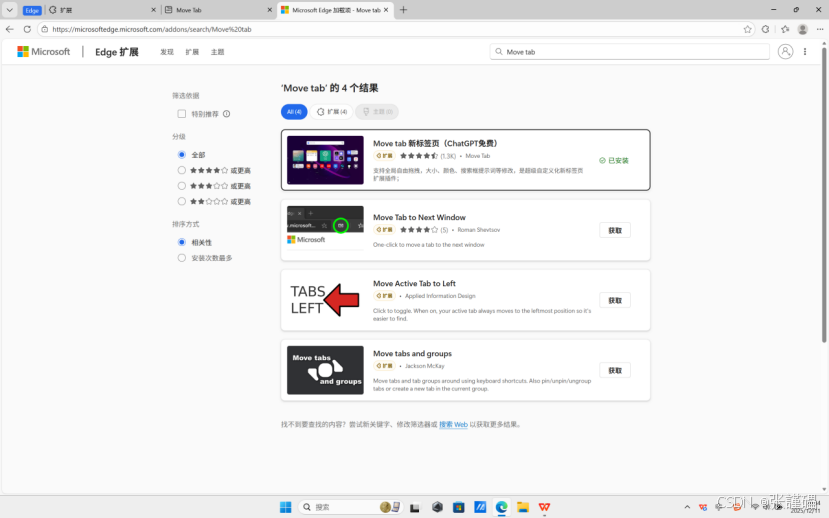Select the 安装次数最多 sort option

(182, 258)
